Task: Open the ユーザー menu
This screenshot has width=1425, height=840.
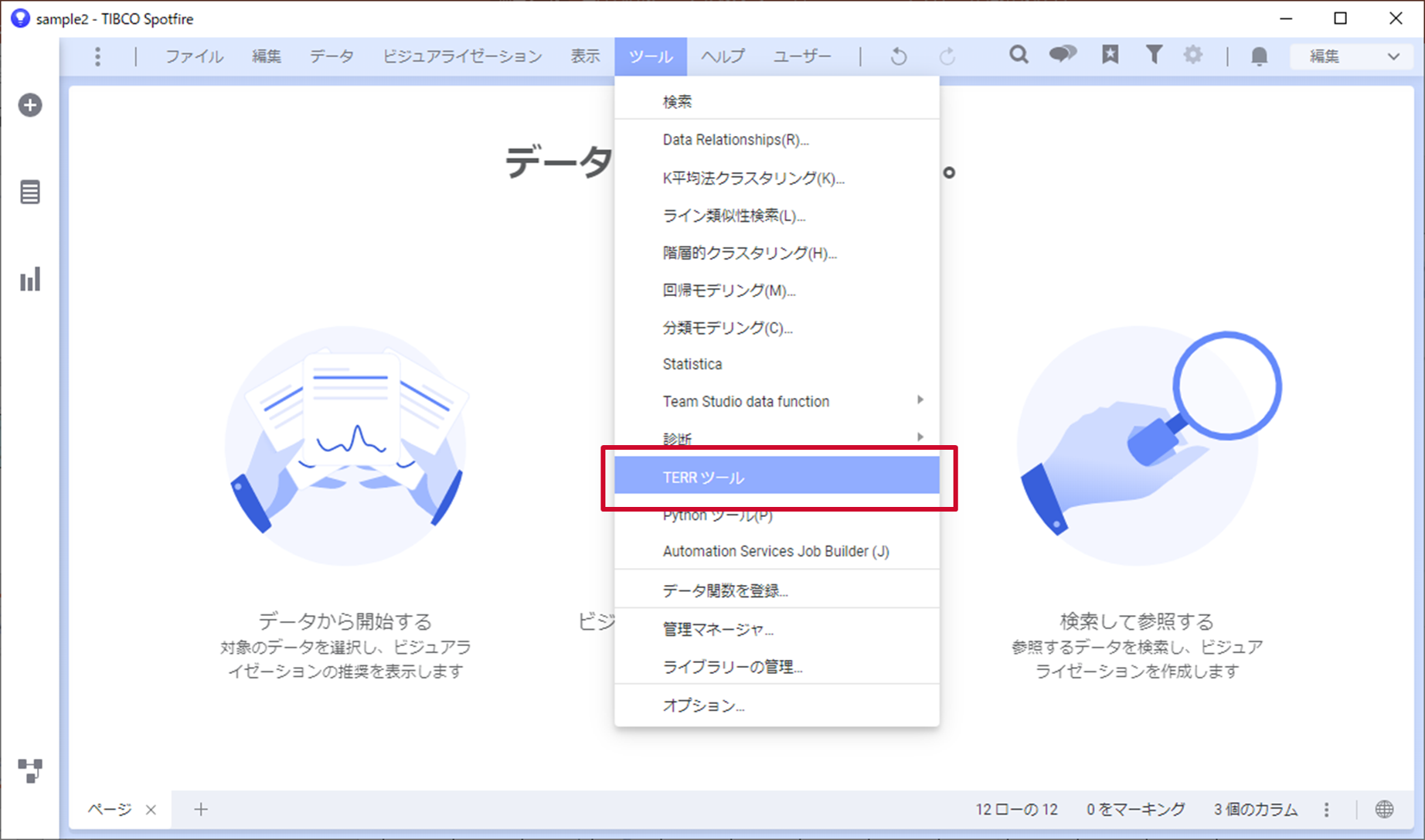Action: [802, 56]
